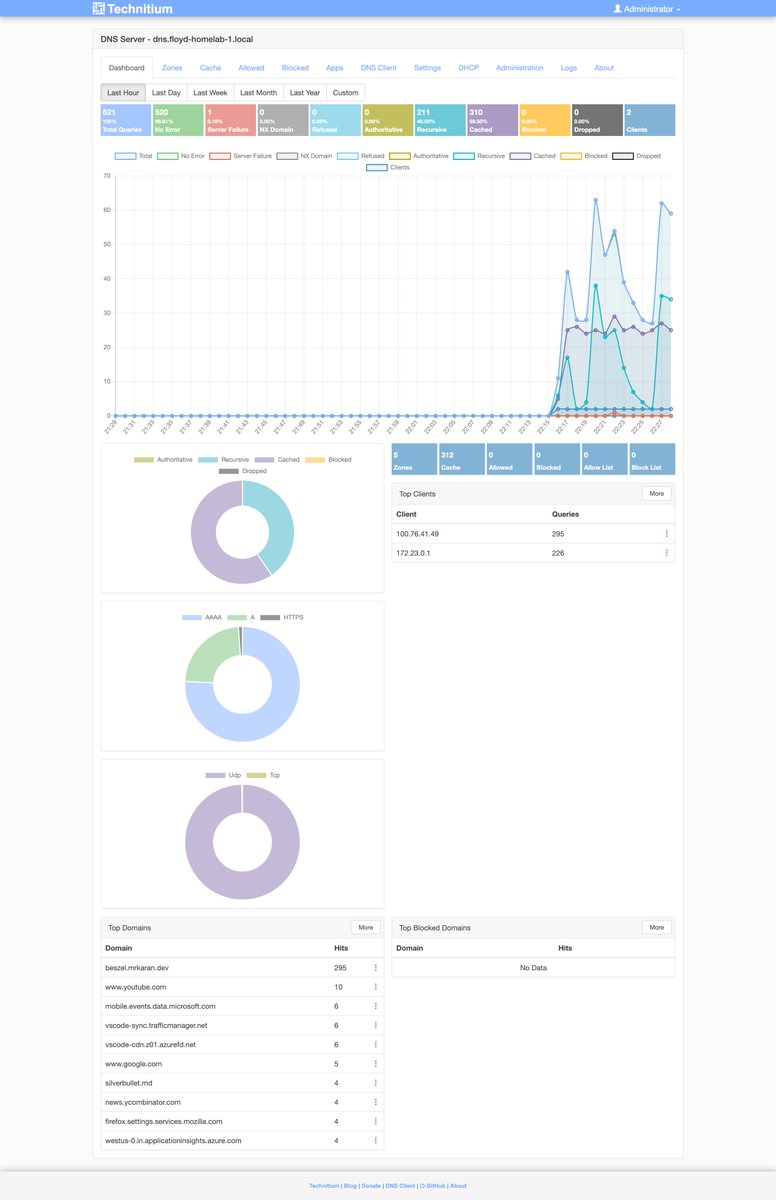Open options menu for client 172.23.0.1
776x1200 pixels.
[x=666, y=553]
